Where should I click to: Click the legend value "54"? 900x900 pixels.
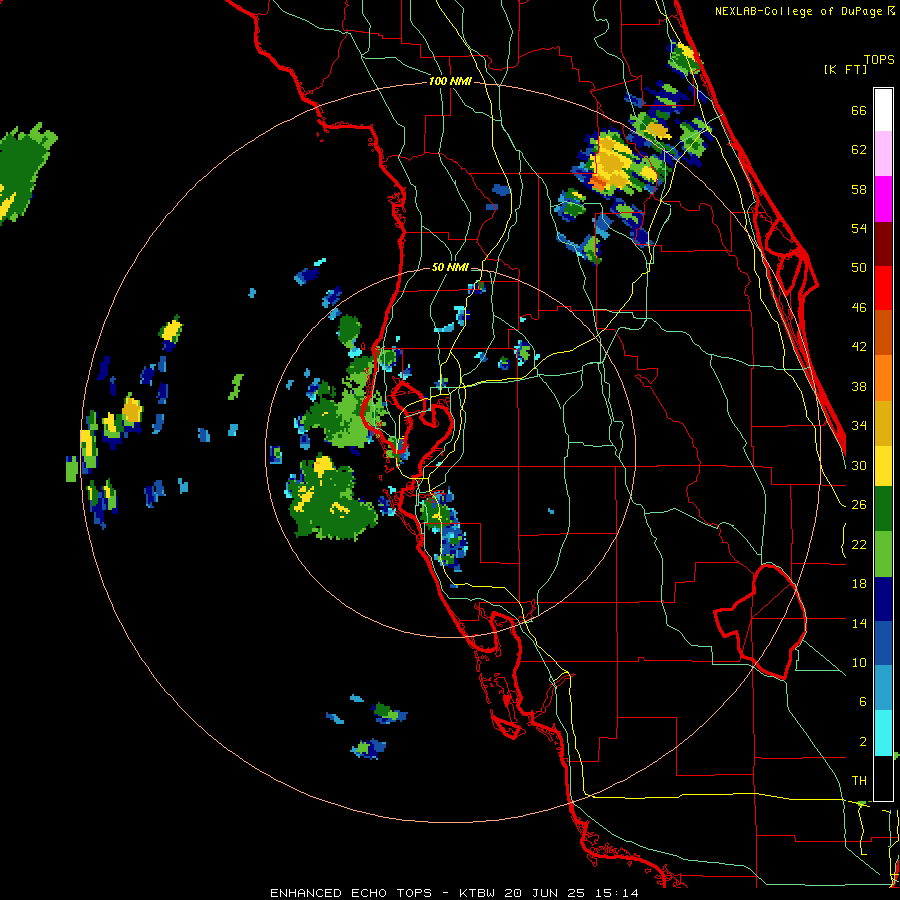859,228
